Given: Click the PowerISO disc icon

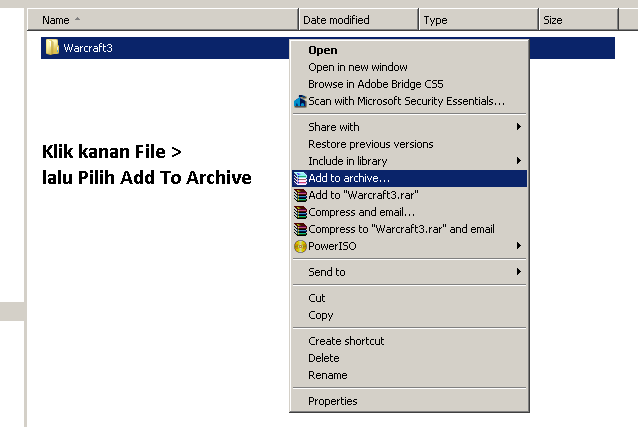Looking at the screenshot, I should click(x=300, y=246).
